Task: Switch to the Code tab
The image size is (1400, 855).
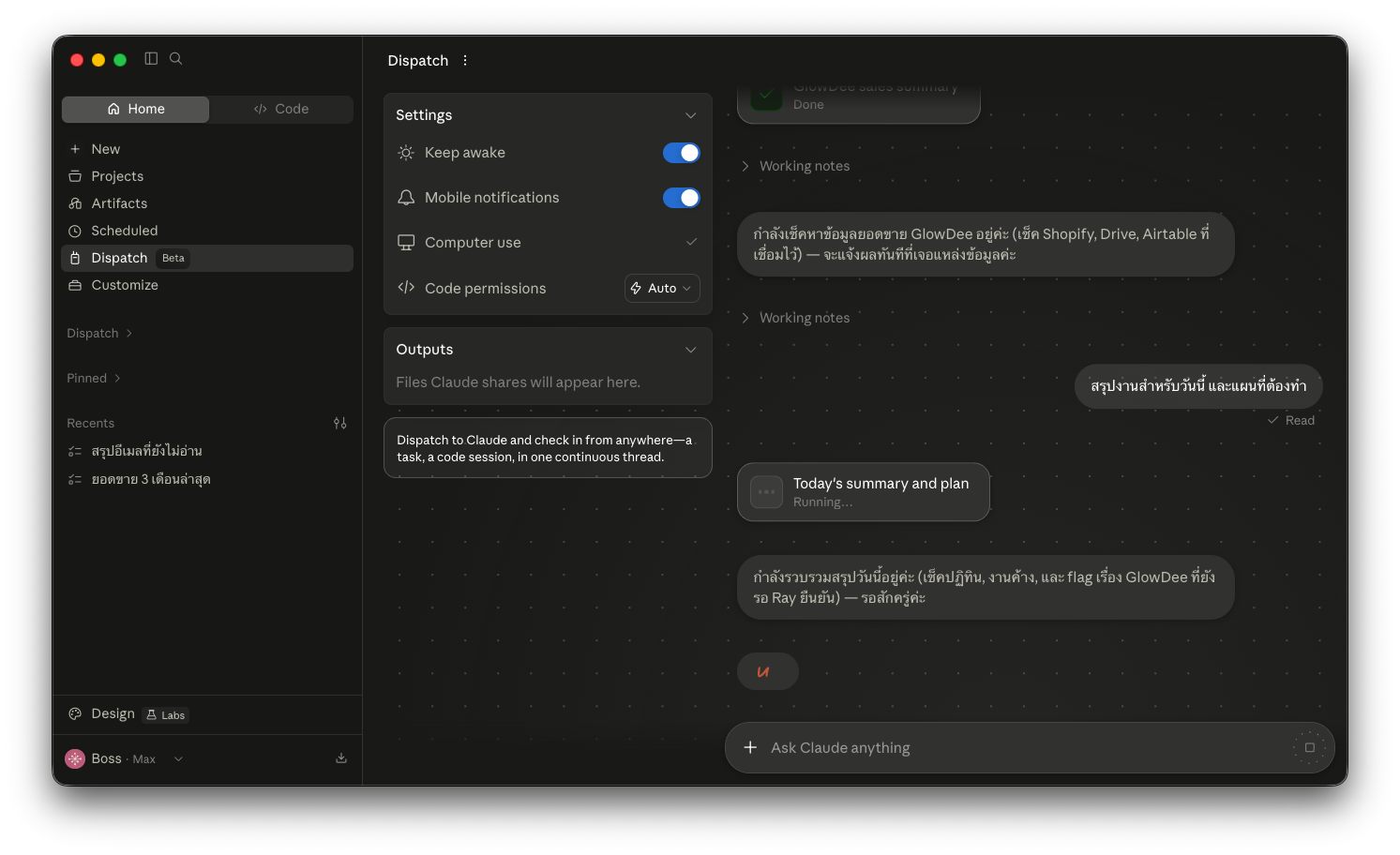Action: pyautogui.click(x=281, y=109)
